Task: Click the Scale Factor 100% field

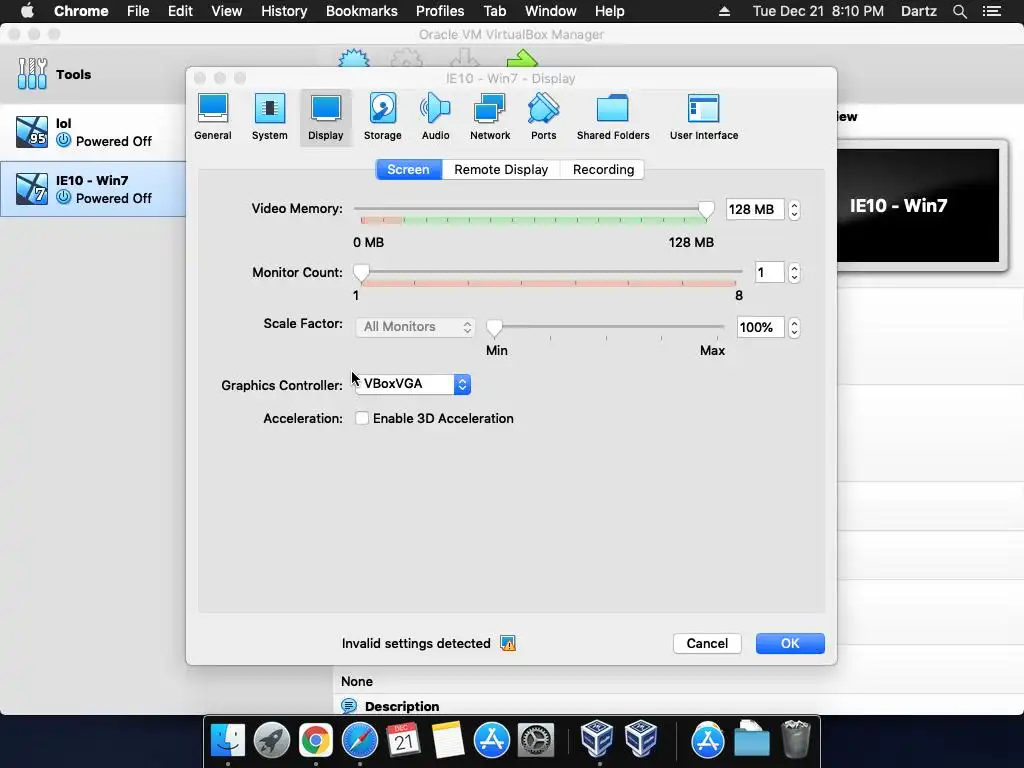Action: [x=760, y=327]
